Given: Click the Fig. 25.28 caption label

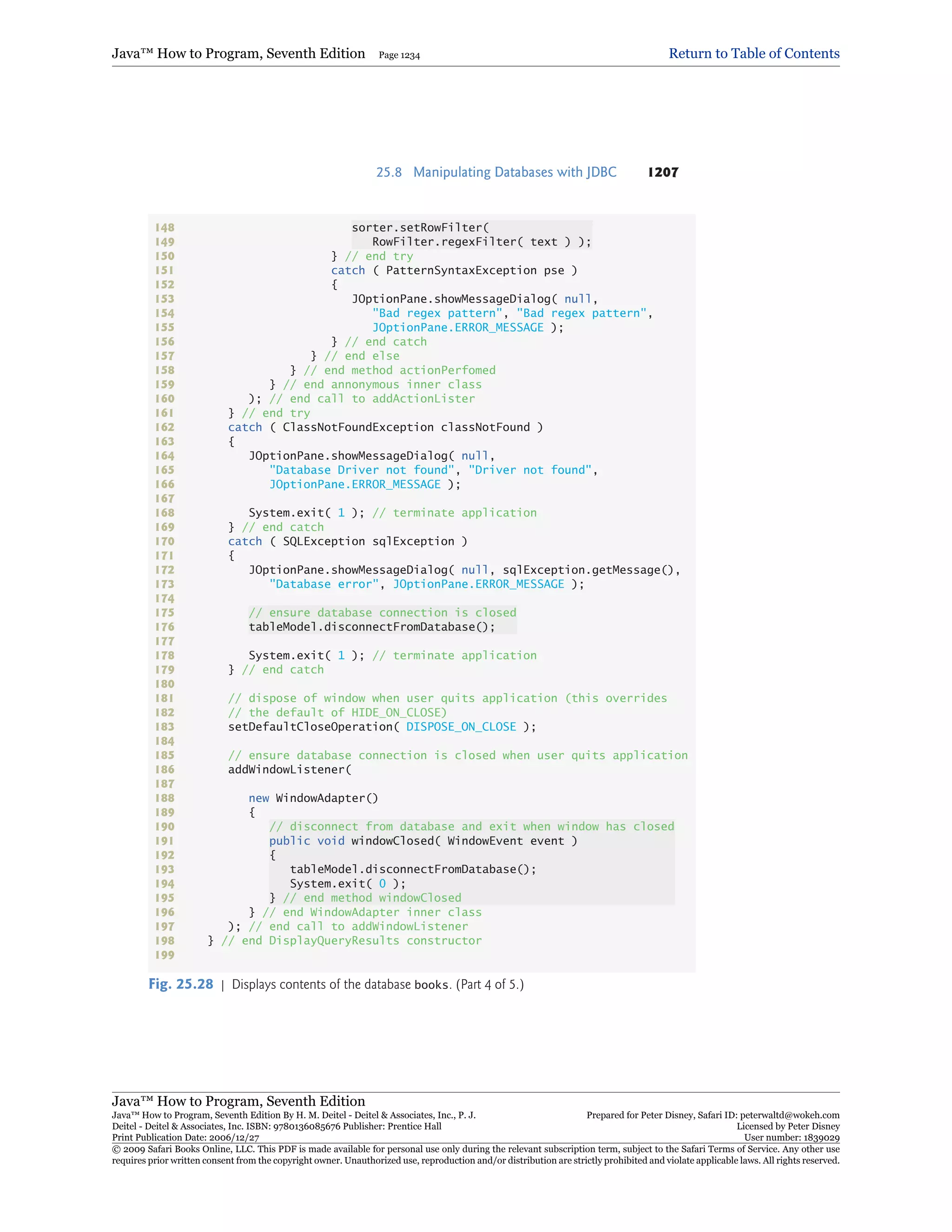Looking at the screenshot, I should tap(180, 984).
